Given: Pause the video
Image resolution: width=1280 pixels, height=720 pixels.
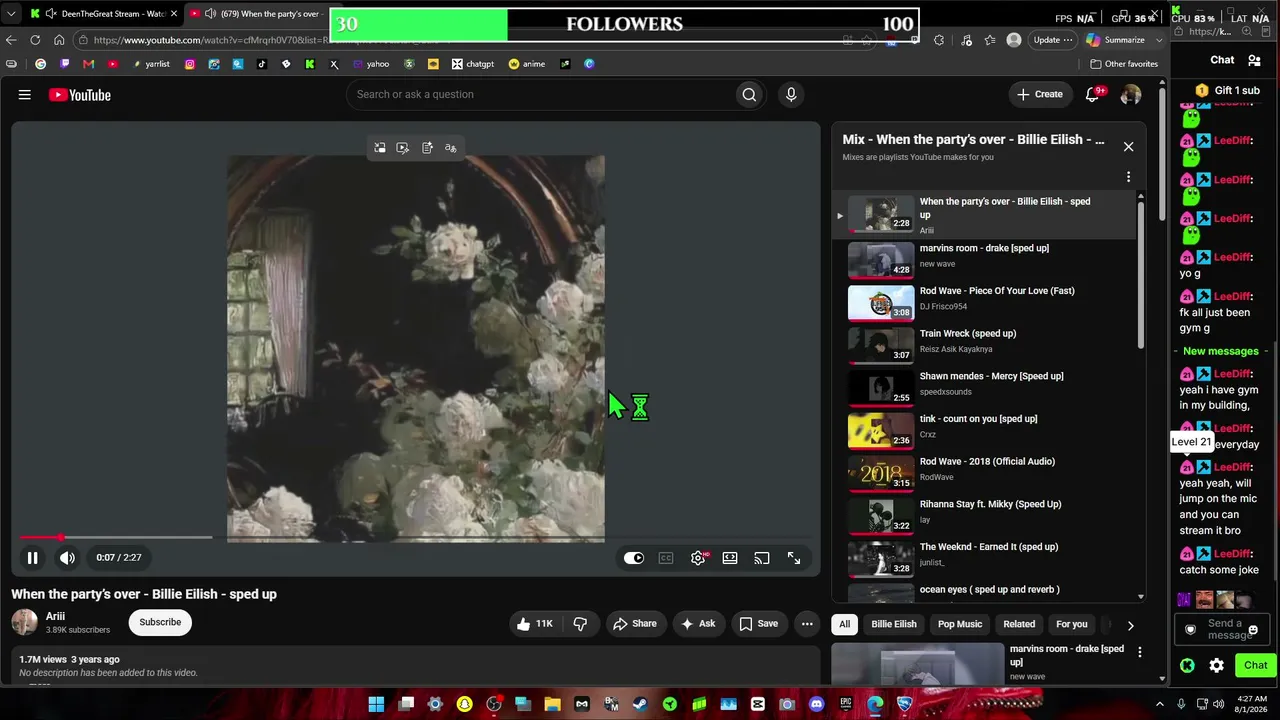Looking at the screenshot, I should (32, 558).
